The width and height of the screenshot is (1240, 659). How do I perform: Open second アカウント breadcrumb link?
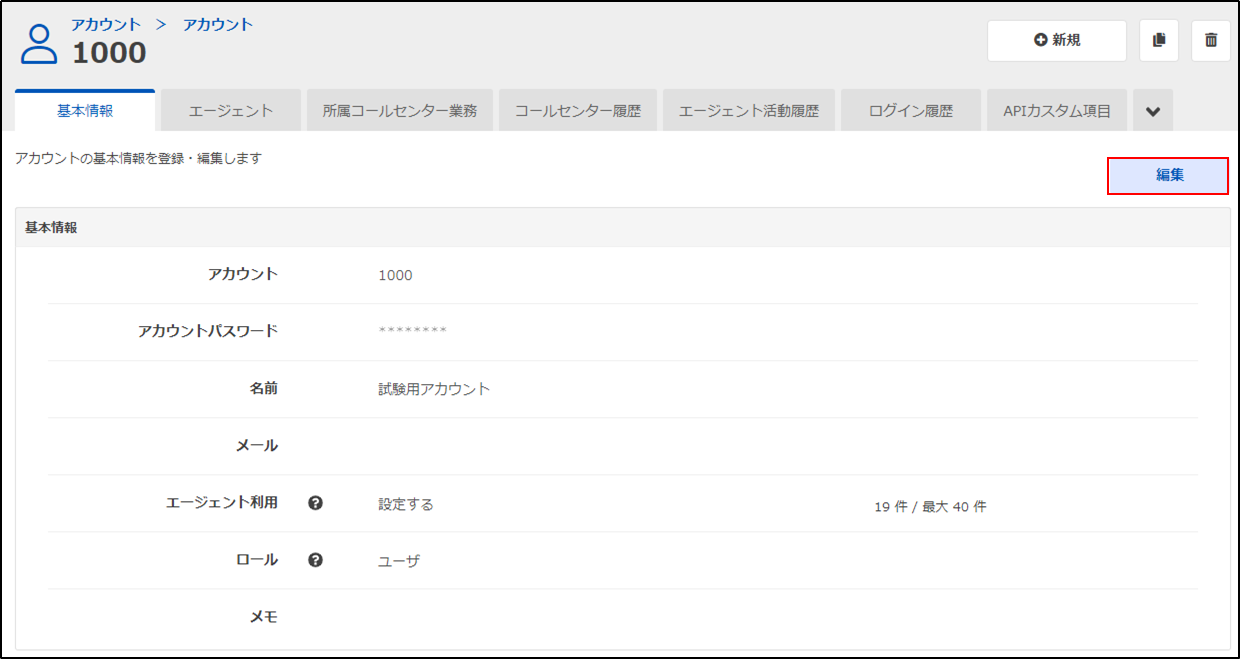tap(218, 24)
